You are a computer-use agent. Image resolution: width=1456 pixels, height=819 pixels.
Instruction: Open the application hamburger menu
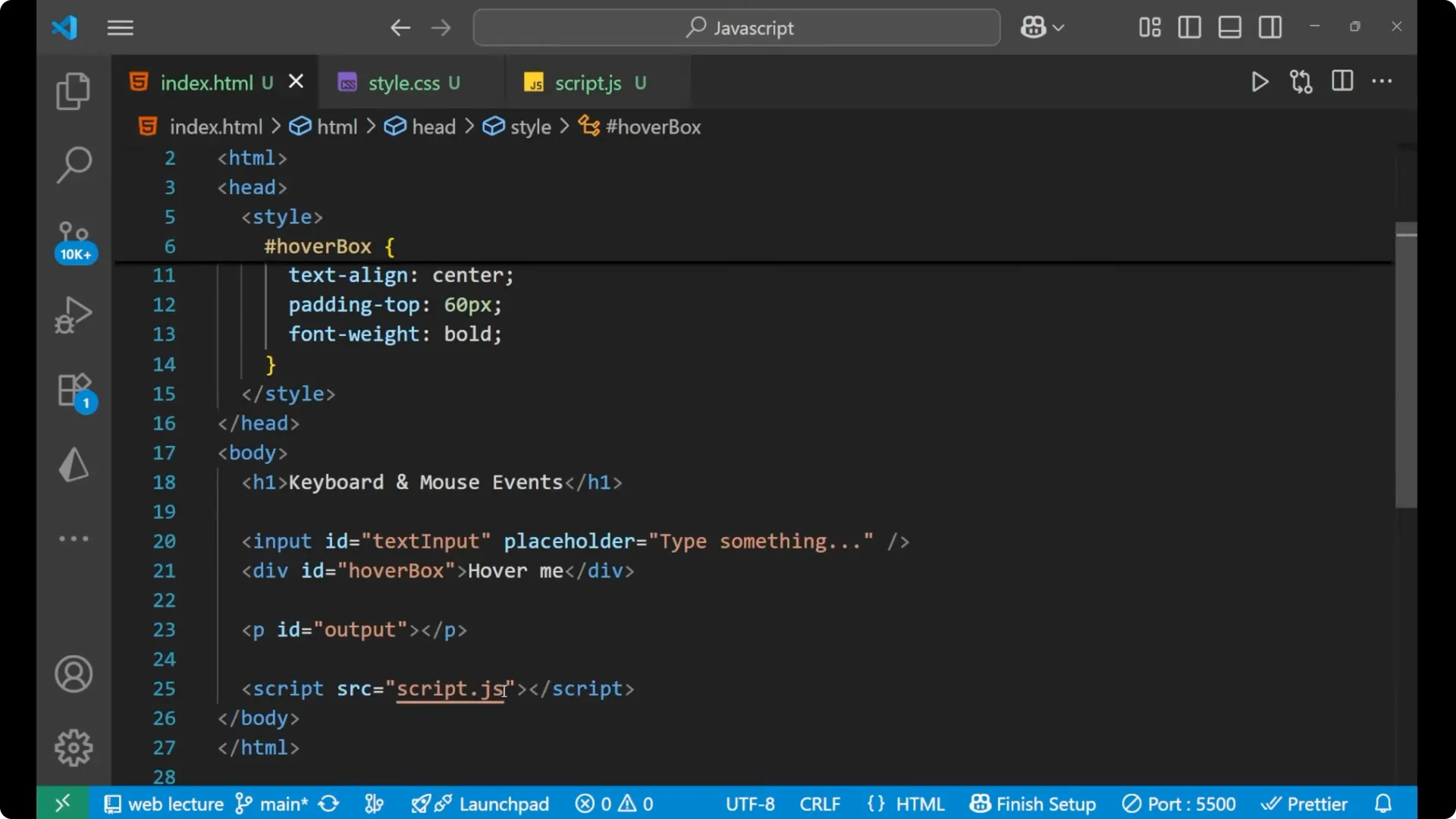click(x=120, y=27)
